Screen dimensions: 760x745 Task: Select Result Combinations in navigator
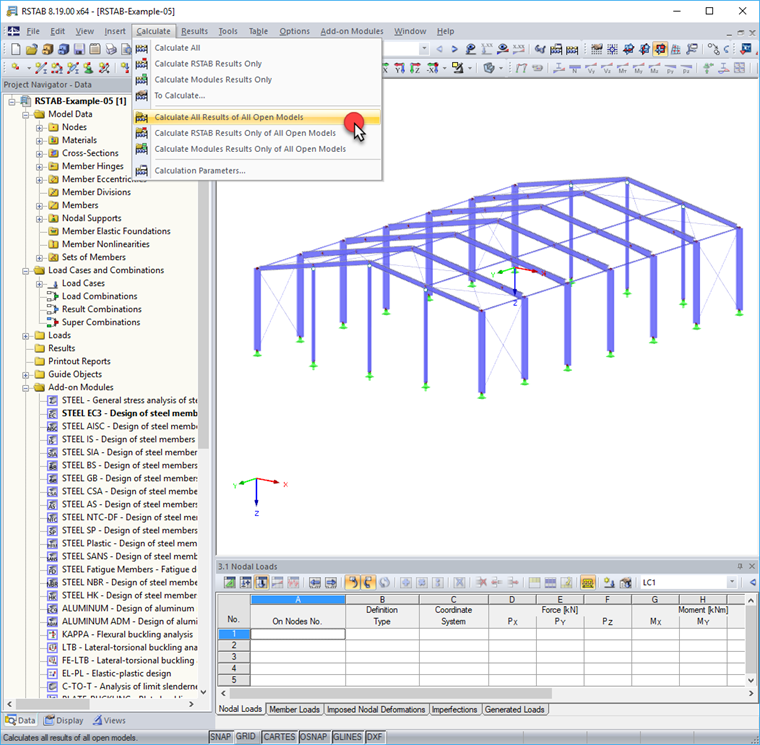[x=101, y=309]
